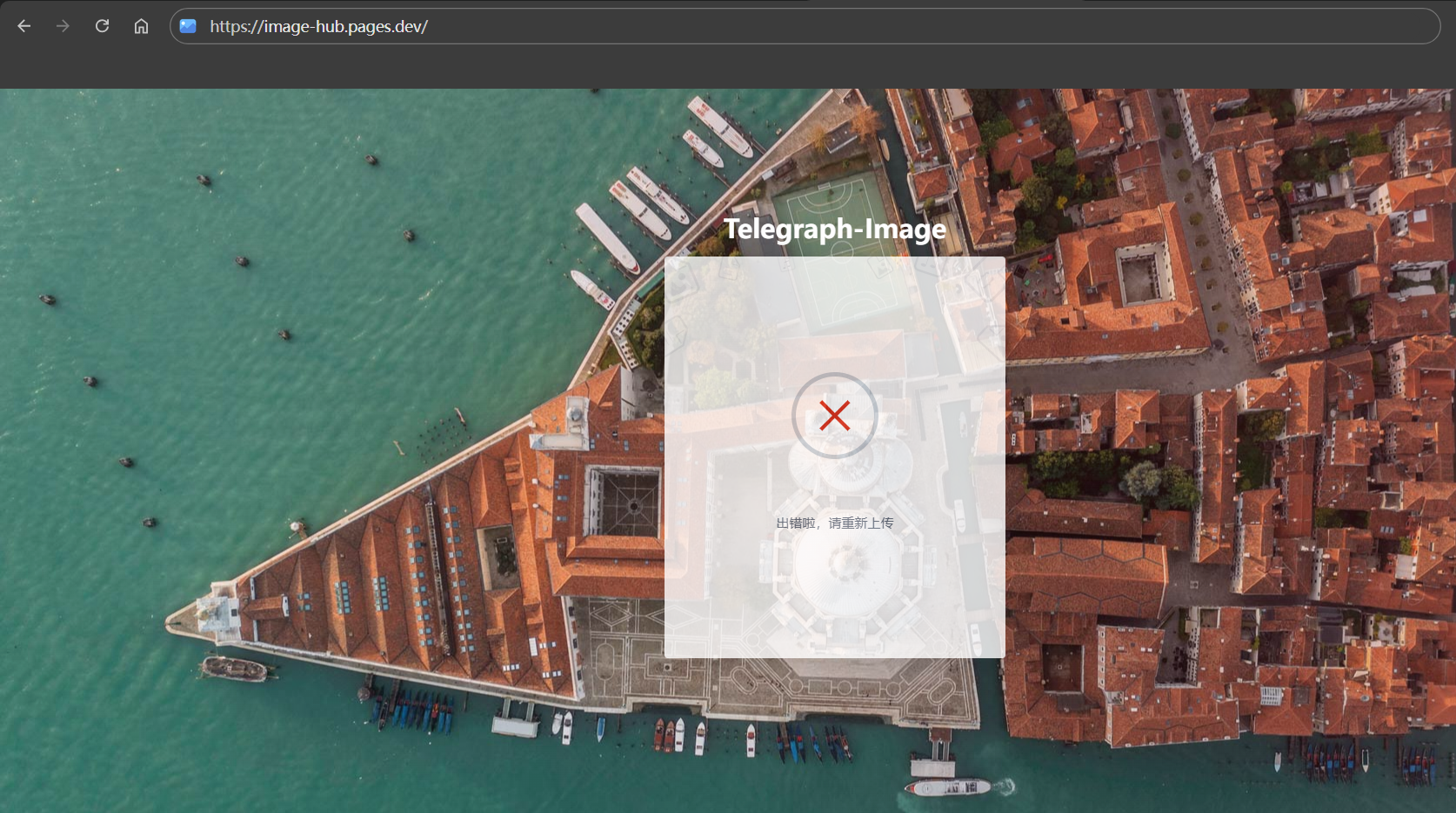Click the browser forward arrow
The image size is (1456, 813).
point(63,26)
